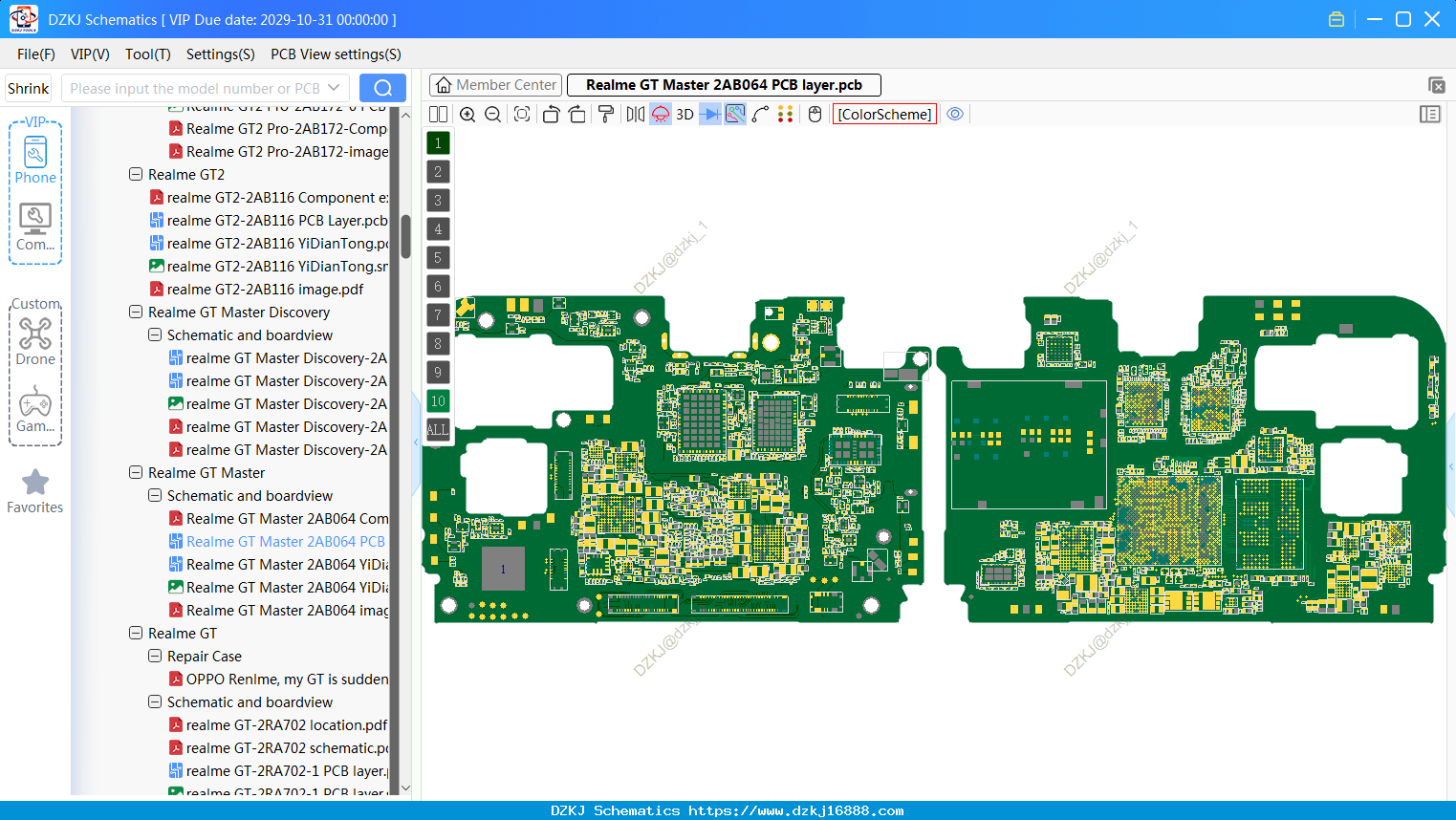
Task: Open the File(F) menu
Action: tap(36, 54)
